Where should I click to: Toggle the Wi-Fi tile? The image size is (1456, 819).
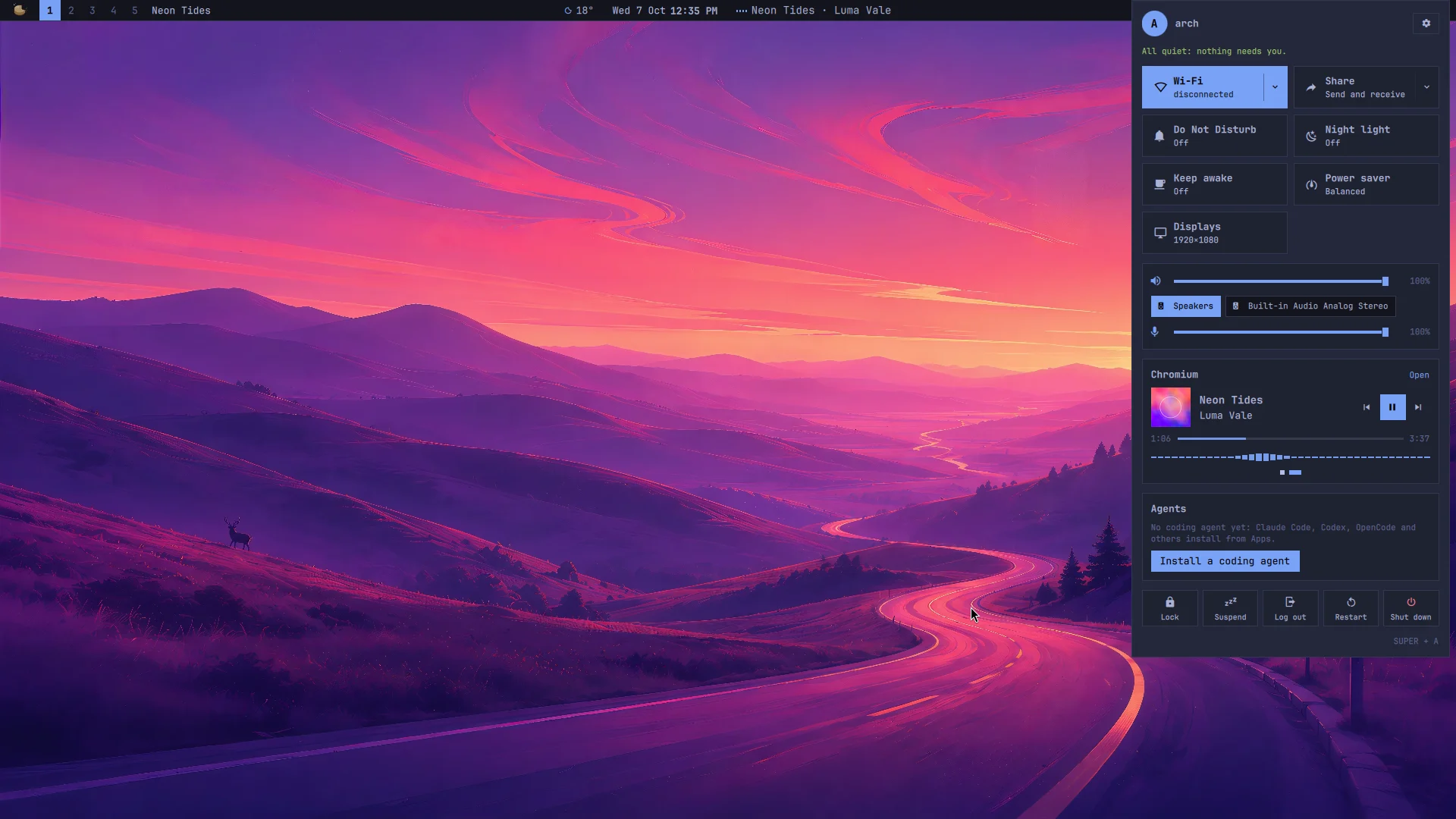click(x=1203, y=87)
